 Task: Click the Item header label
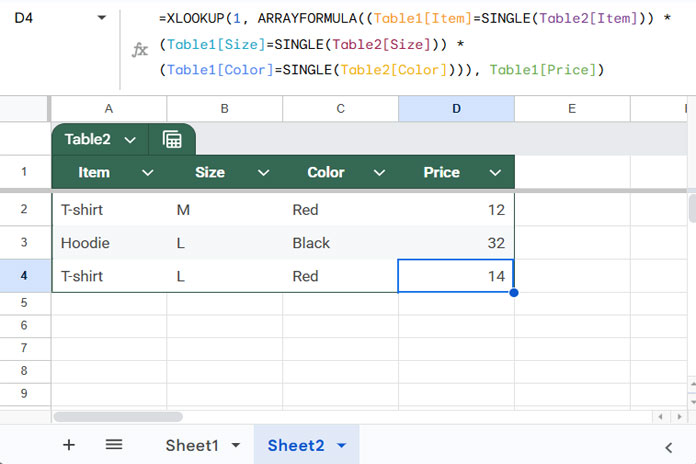(94, 172)
